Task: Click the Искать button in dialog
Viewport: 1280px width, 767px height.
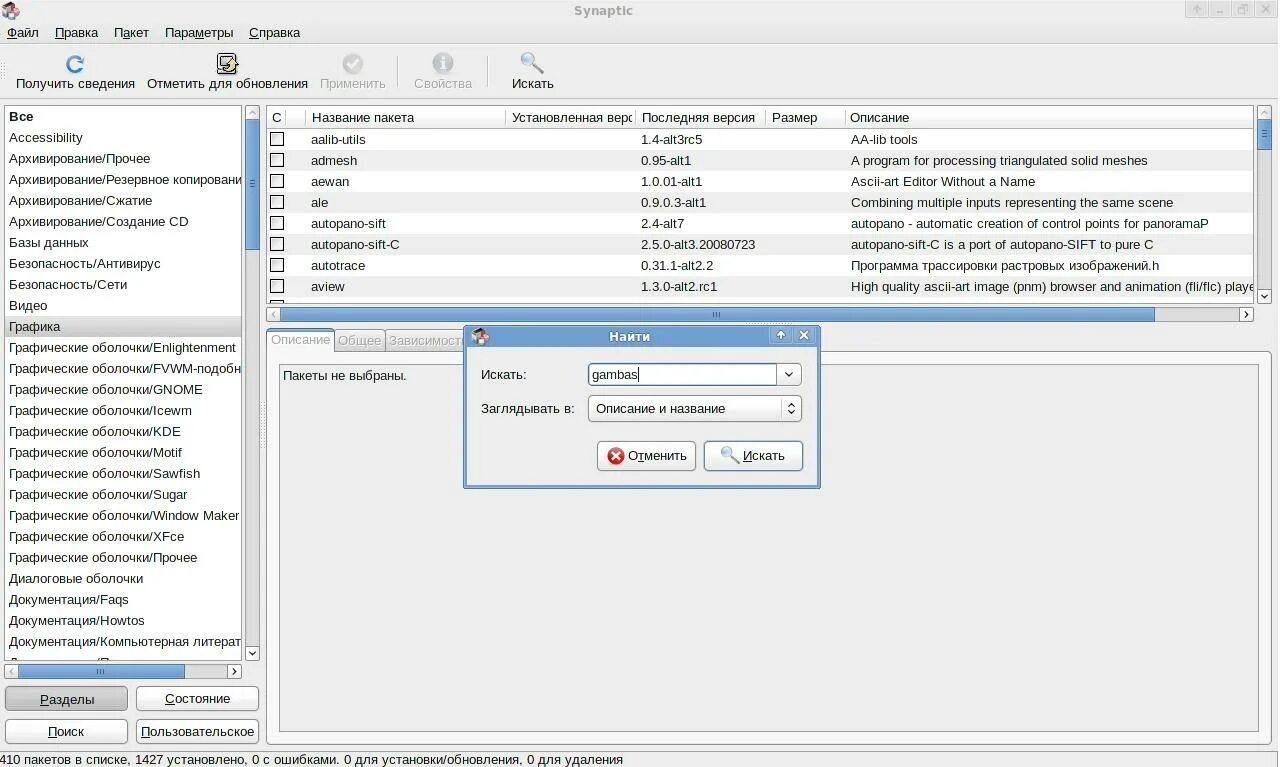Action: (753, 455)
